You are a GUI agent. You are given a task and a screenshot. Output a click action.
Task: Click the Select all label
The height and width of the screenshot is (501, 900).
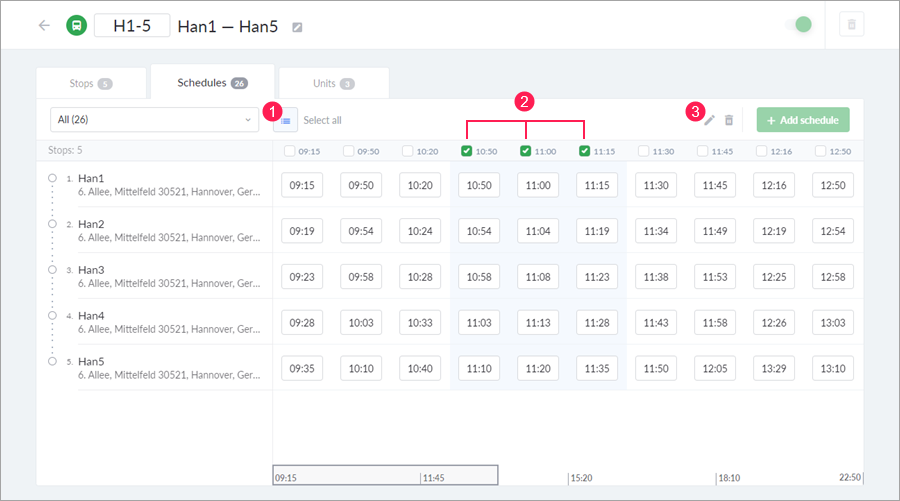tap(322, 120)
